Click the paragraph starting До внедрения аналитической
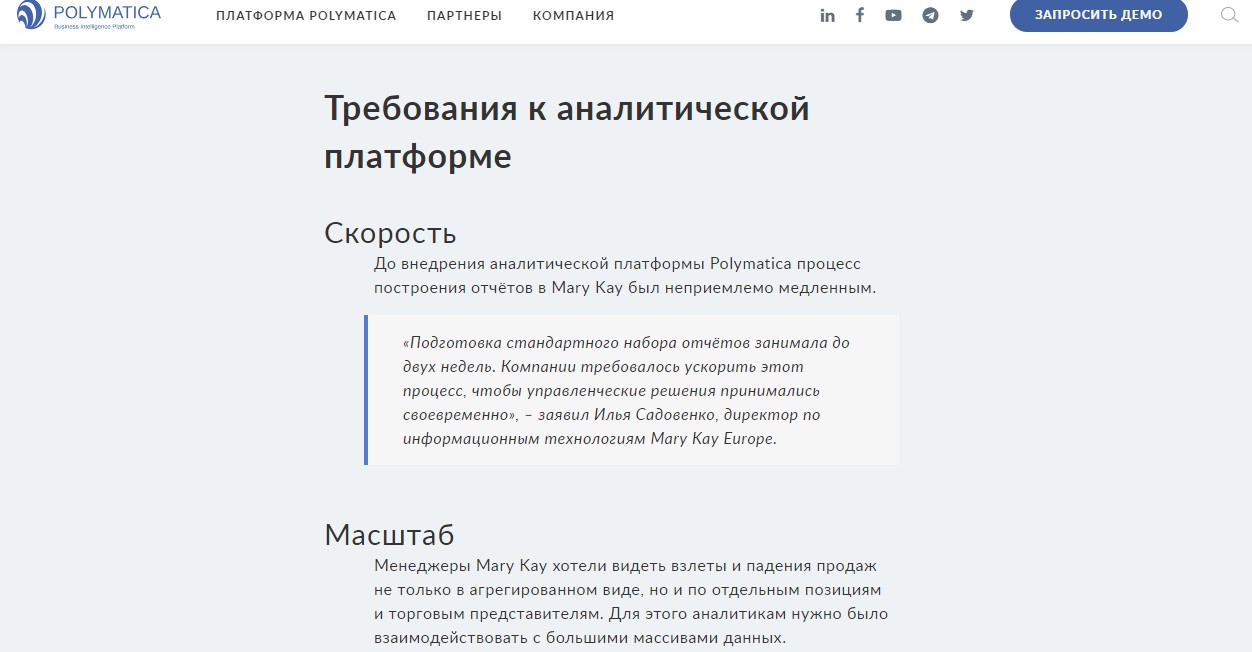 [625, 276]
